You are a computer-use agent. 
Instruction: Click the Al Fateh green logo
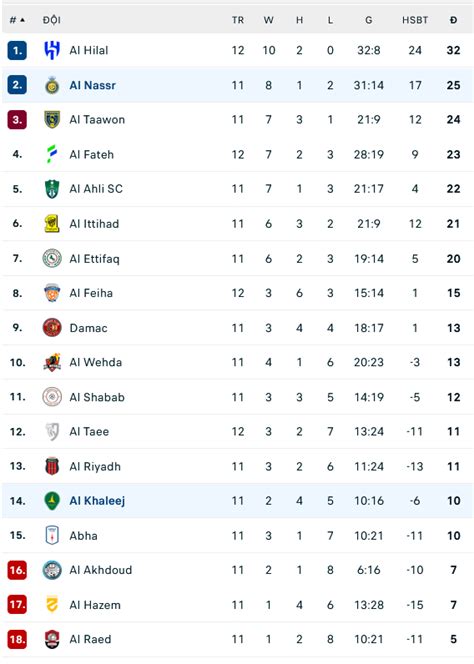pos(52,154)
